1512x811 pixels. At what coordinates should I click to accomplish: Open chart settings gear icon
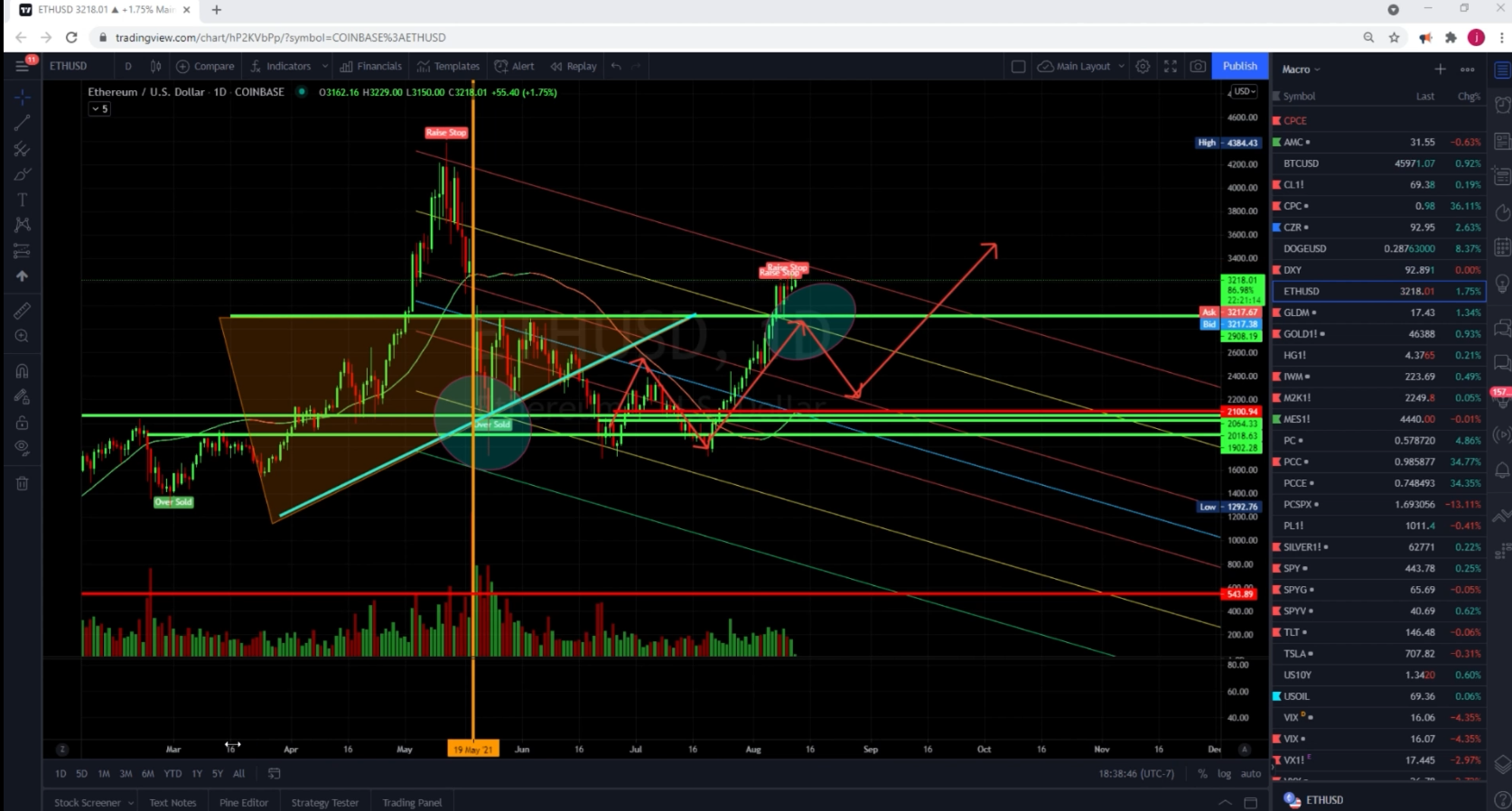[1143, 66]
